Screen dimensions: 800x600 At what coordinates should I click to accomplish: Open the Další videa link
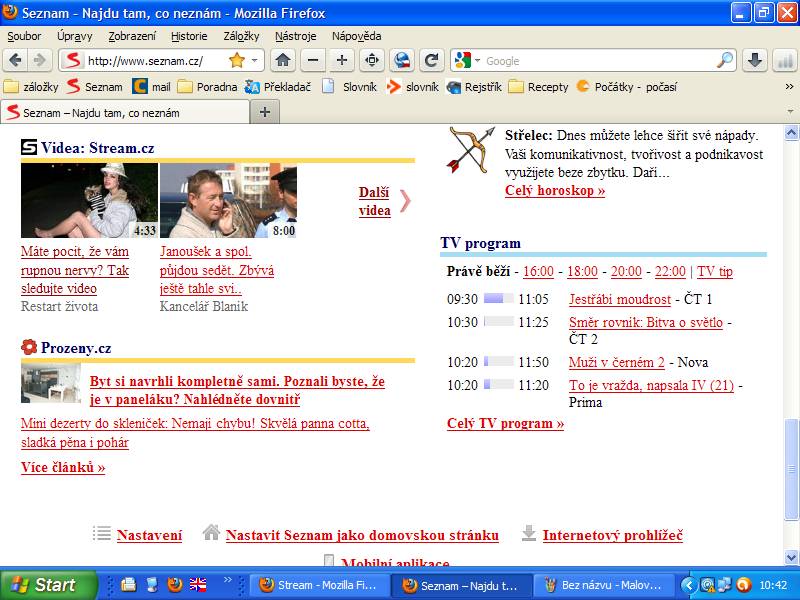(374, 201)
